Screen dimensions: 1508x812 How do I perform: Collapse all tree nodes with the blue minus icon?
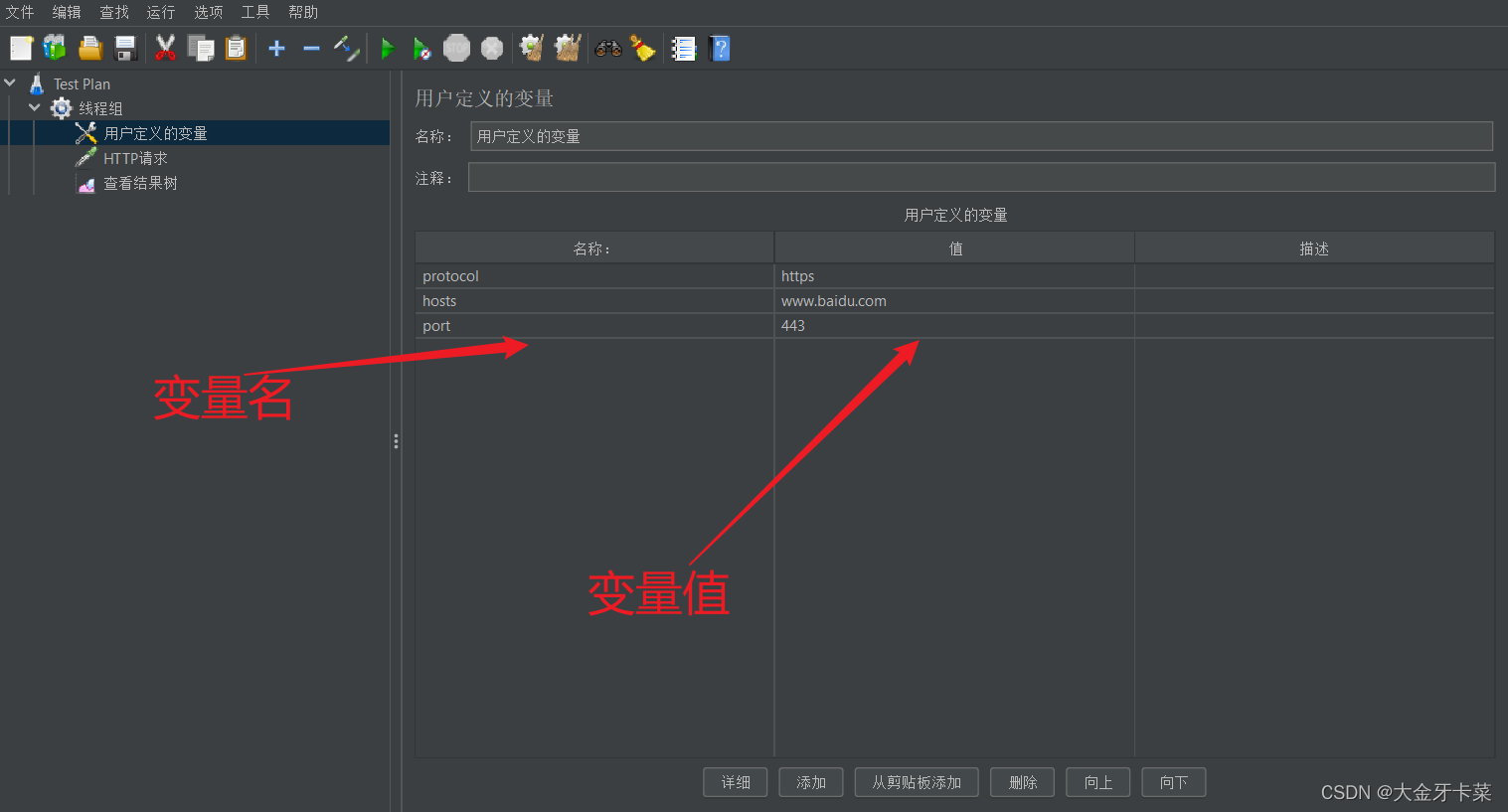pos(311,48)
